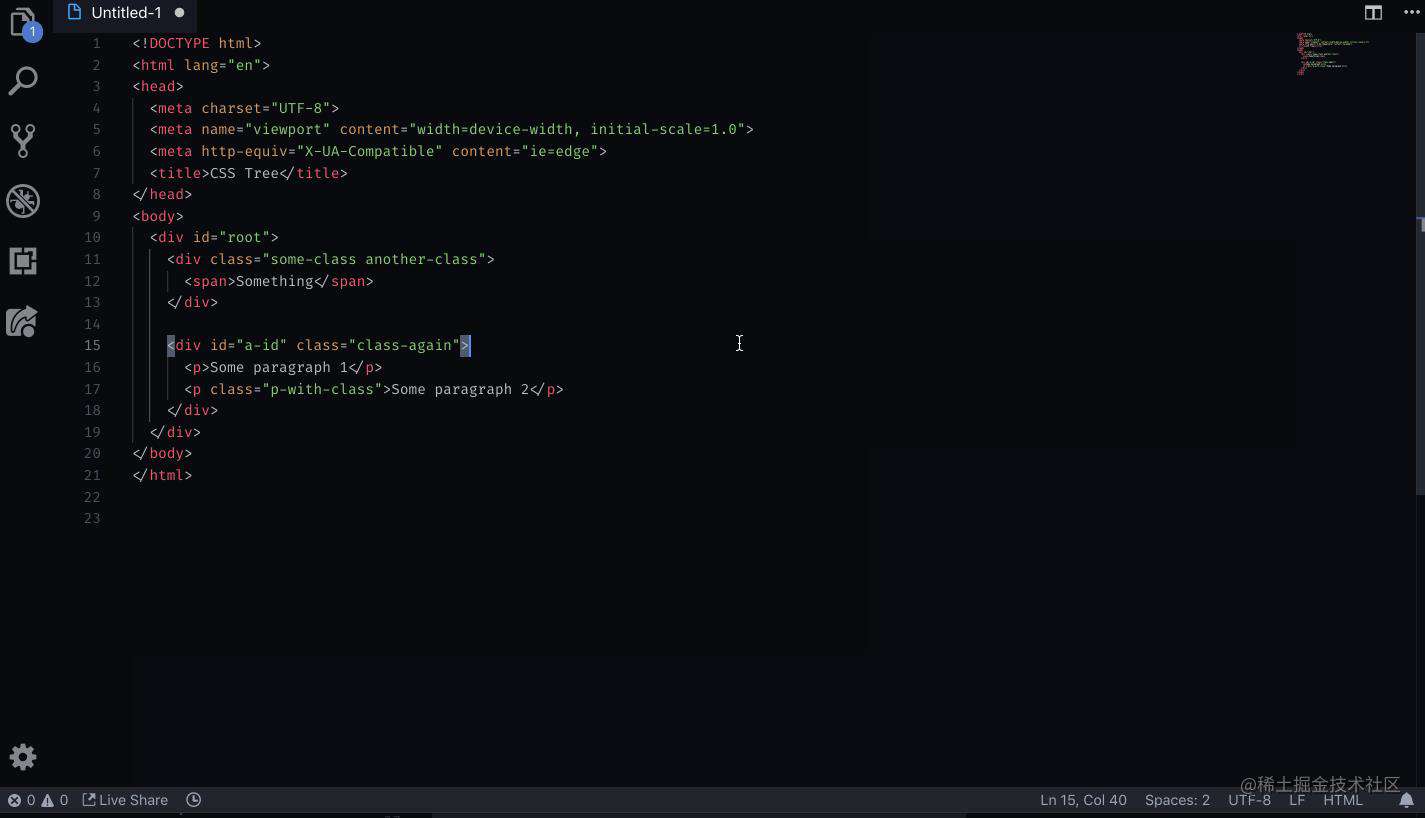
Task: Click the id="root" attribute
Action: click(x=231, y=237)
